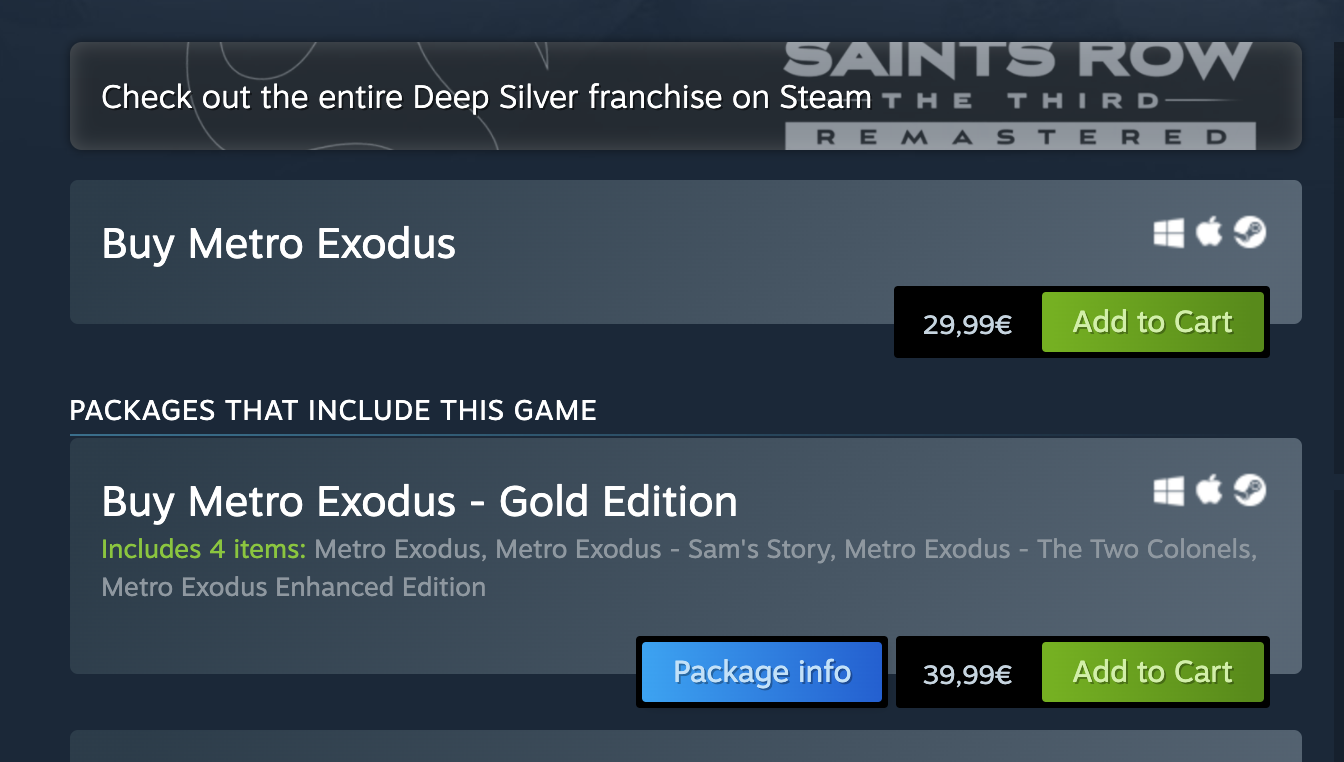Click Windows icon in Buy Metro Exodus box
This screenshot has width=1344, height=762.
coord(1168,233)
